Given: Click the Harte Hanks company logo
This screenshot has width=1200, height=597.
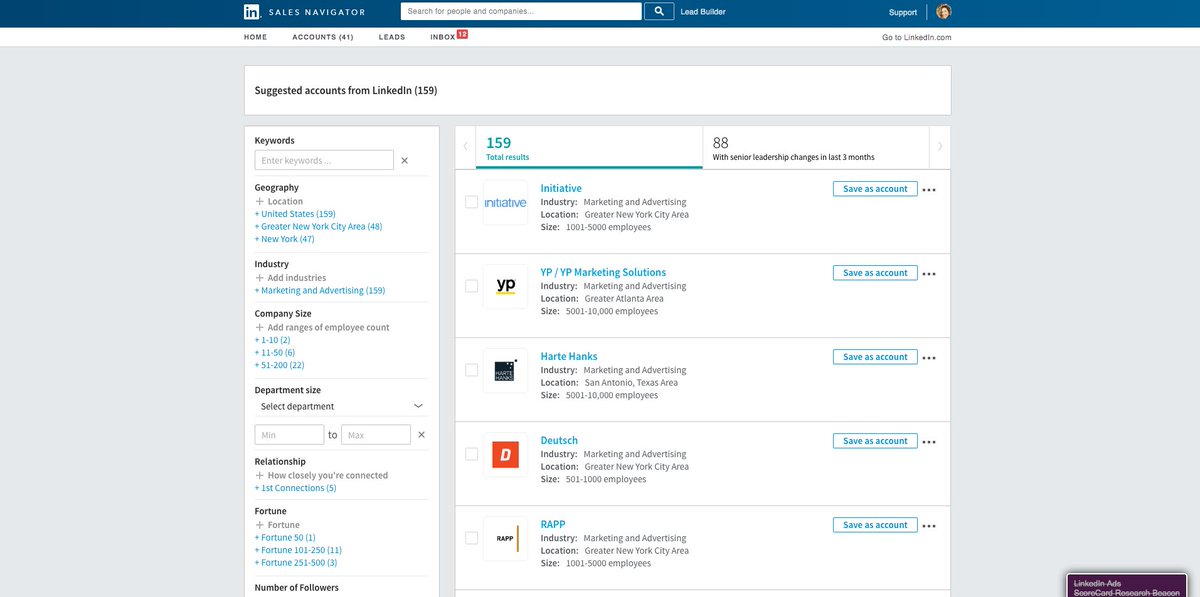Looking at the screenshot, I should pyautogui.click(x=505, y=370).
